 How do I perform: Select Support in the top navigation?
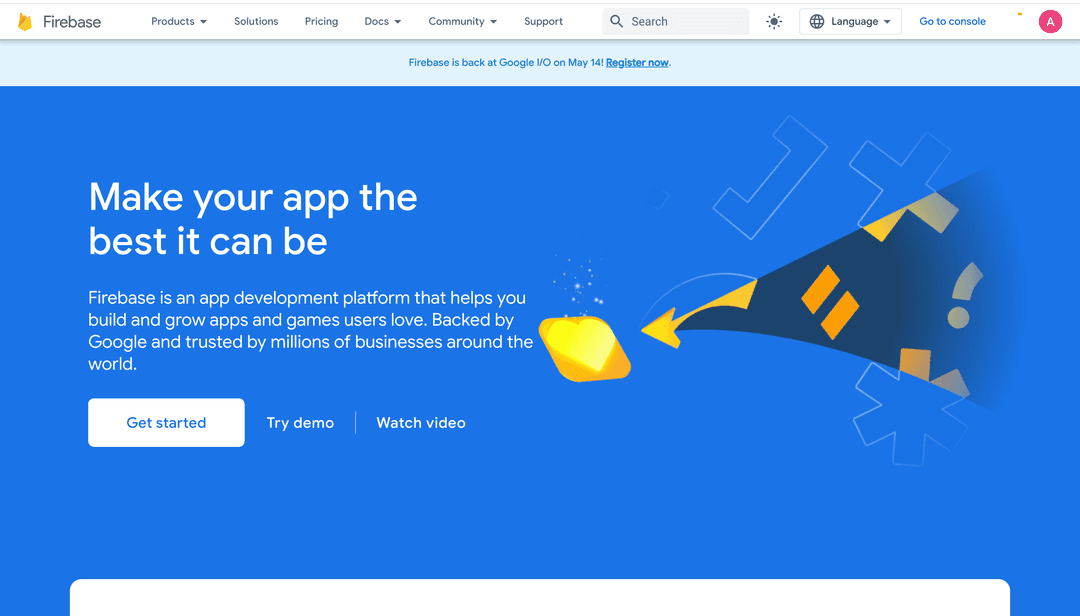[543, 21]
